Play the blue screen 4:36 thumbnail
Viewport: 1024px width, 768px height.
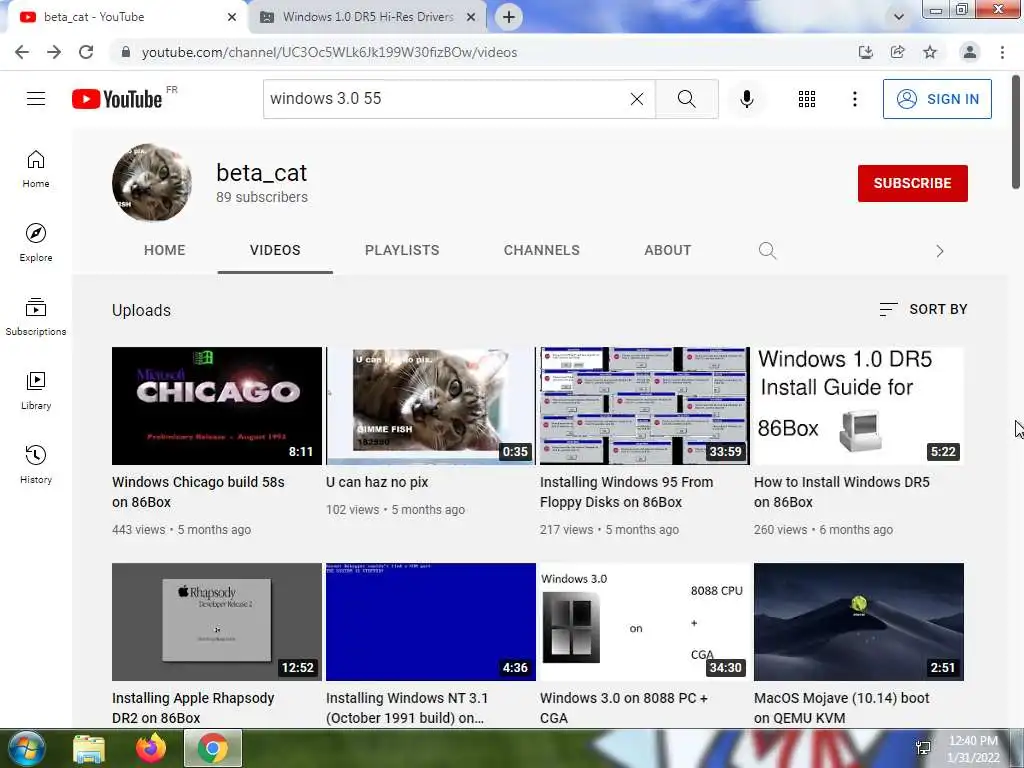point(430,622)
